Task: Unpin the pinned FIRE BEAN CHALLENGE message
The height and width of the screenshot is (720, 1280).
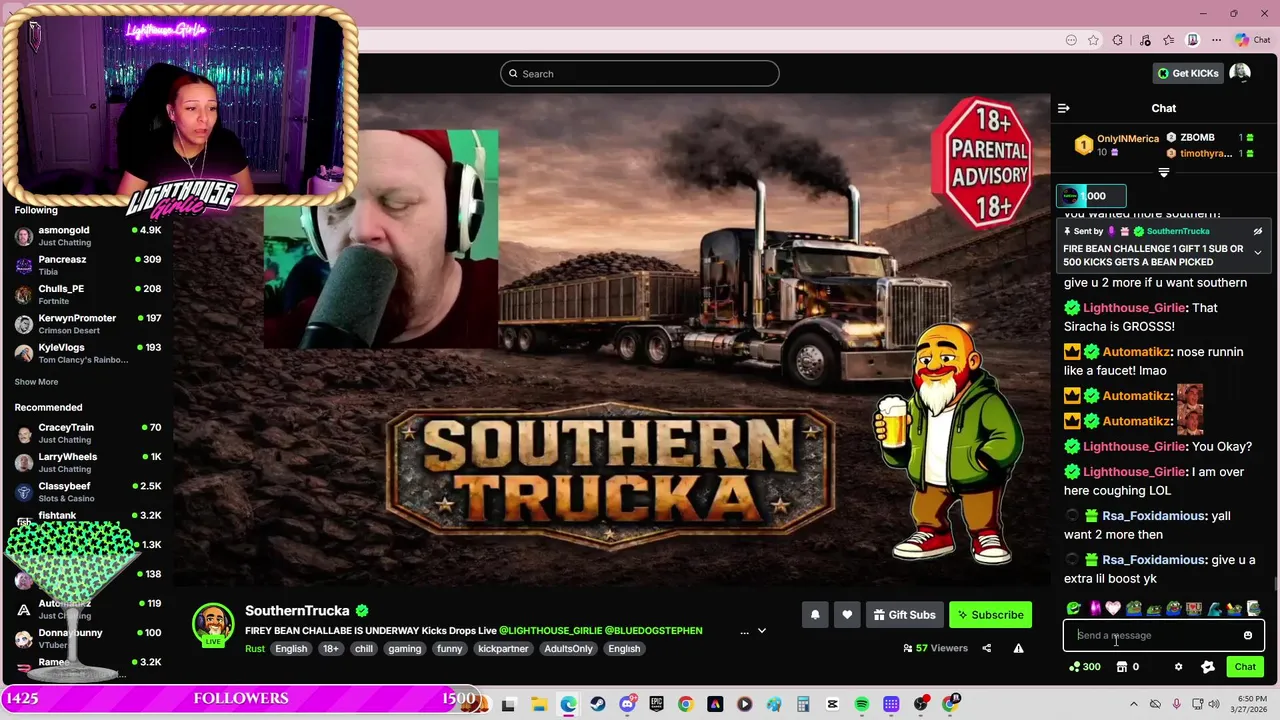Action: (1258, 231)
